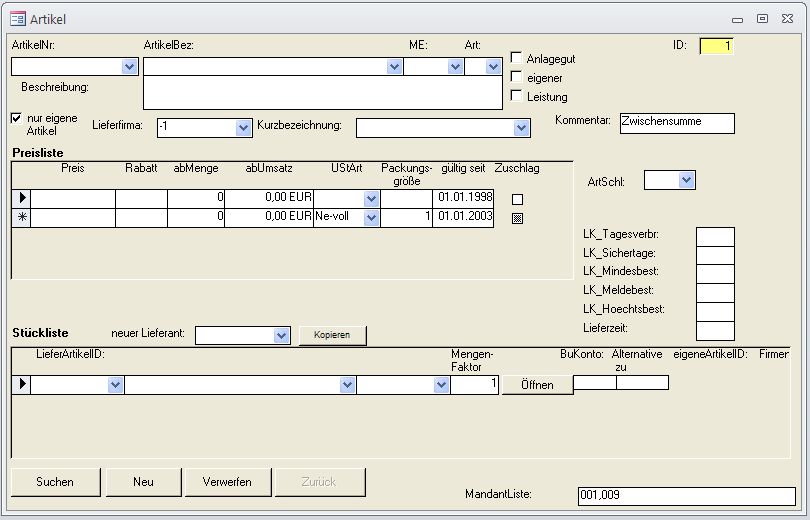Screen dimensions: 810x520
Task: Open the Art dropdown
Action: click(493, 67)
